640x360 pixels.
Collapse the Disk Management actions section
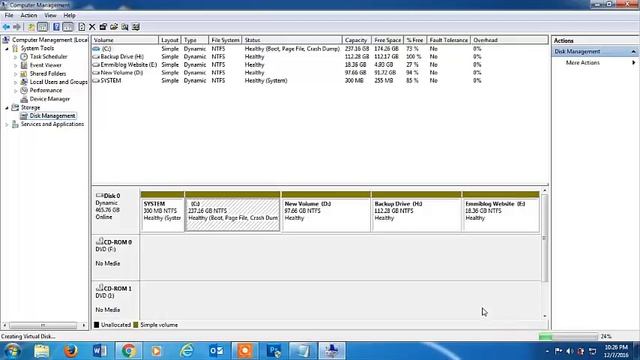coord(633,52)
